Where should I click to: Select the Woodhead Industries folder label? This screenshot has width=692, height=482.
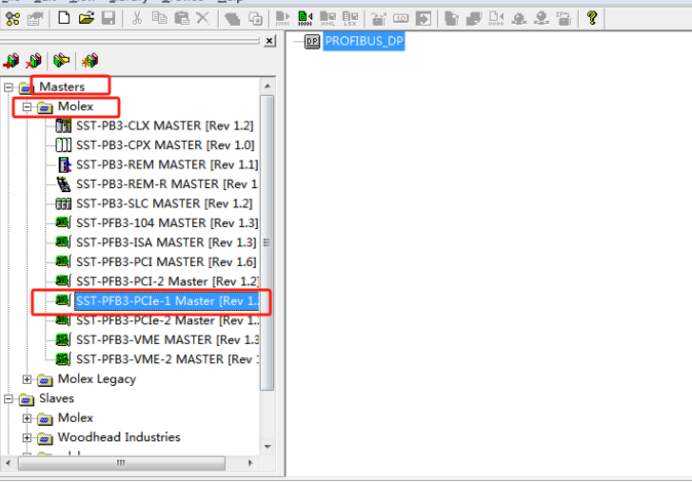pyautogui.click(x=119, y=437)
